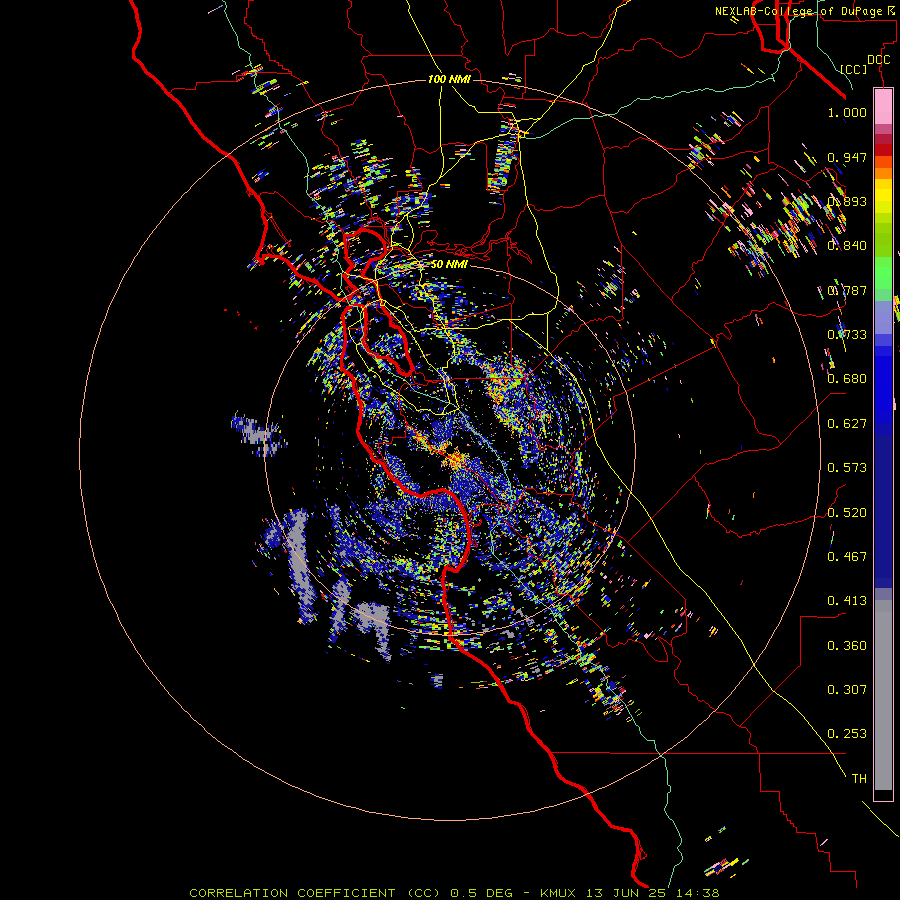Click the 0.413 scale value
This screenshot has height=900, width=900.
pyautogui.click(x=847, y=601)
